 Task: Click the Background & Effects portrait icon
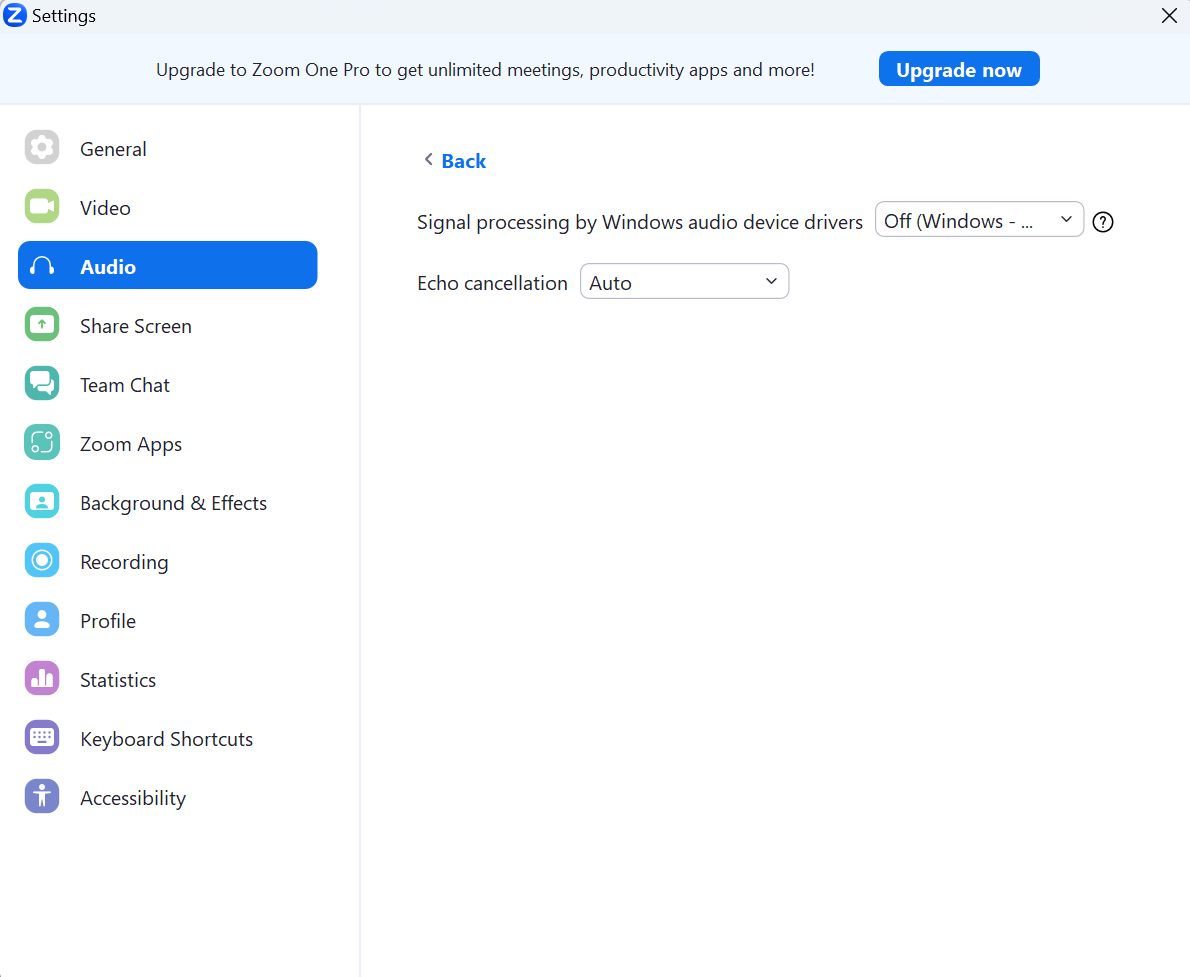click(x=42, y=501)
